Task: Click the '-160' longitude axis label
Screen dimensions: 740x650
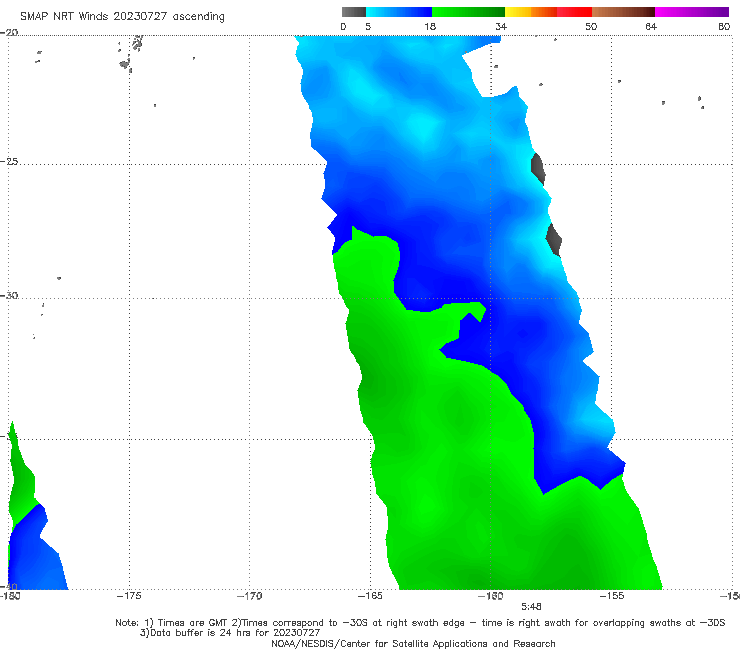Action: (490, 596)
